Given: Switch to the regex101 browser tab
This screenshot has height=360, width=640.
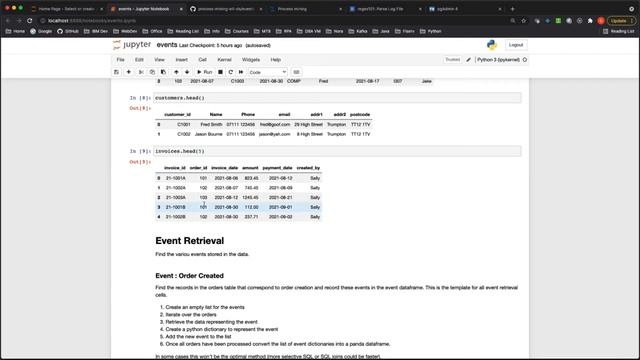Looking at the screenshot, I should (x=384, y=9).
